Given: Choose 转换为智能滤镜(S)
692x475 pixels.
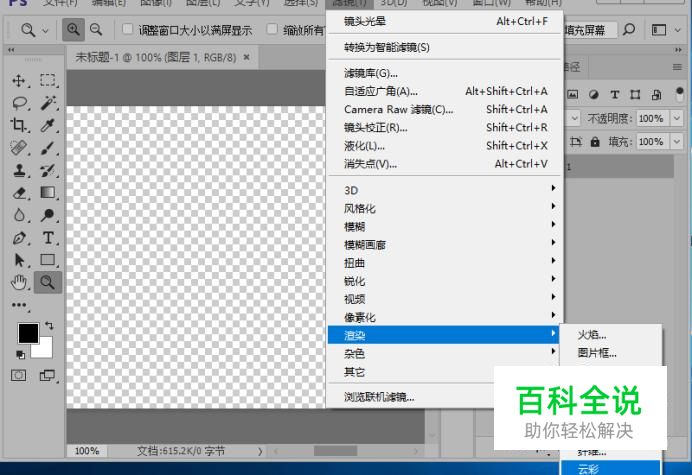Looking at the screenshot, I should click(444, 47).
